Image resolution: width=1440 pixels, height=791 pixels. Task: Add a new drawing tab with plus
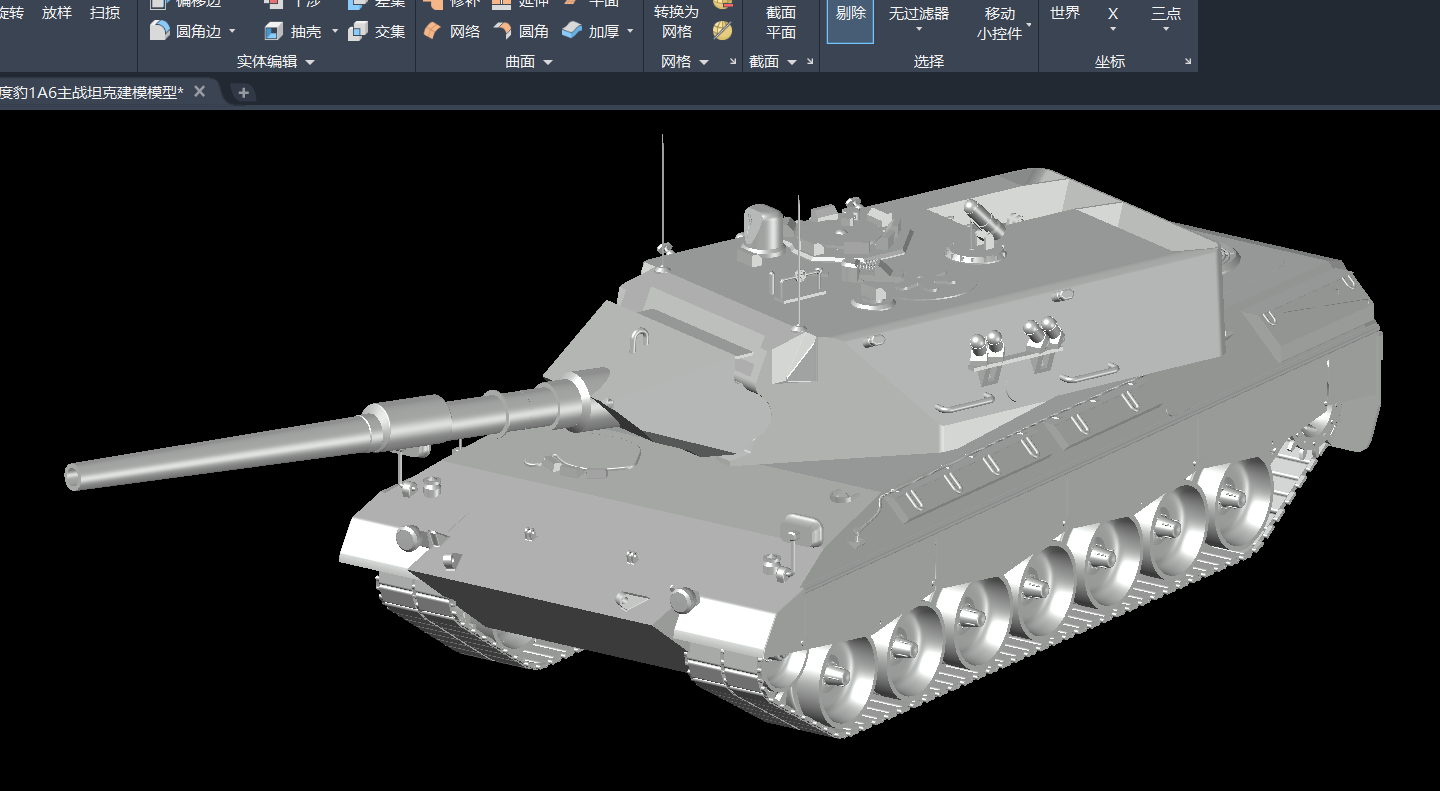tap(243, 93)
